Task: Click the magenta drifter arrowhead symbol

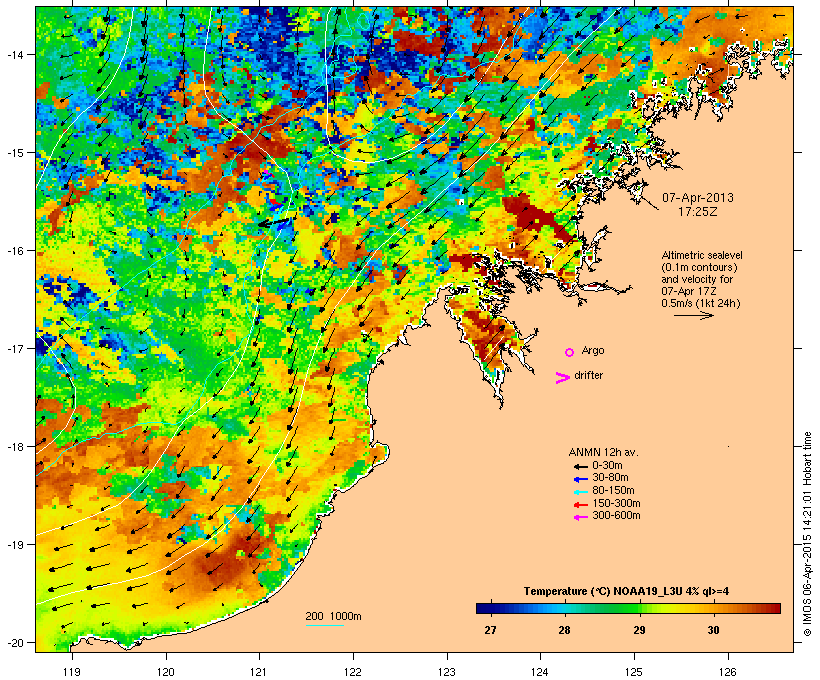Action: point(563,378)
